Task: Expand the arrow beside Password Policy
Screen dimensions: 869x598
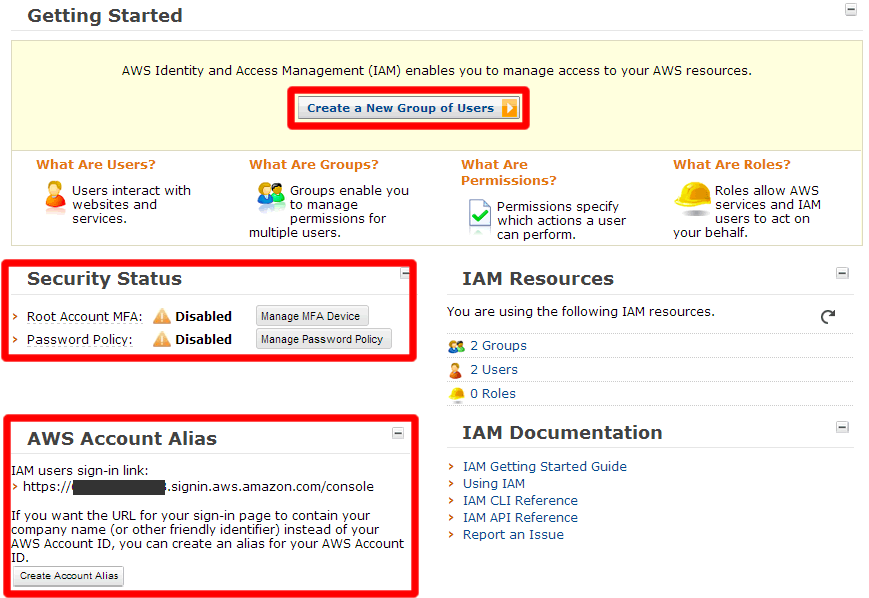Action: [x=16, y=339]
